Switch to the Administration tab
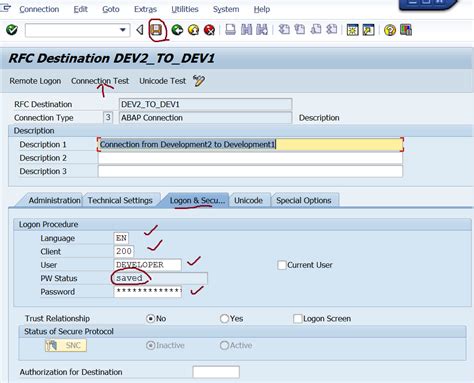 coord(54,200)
